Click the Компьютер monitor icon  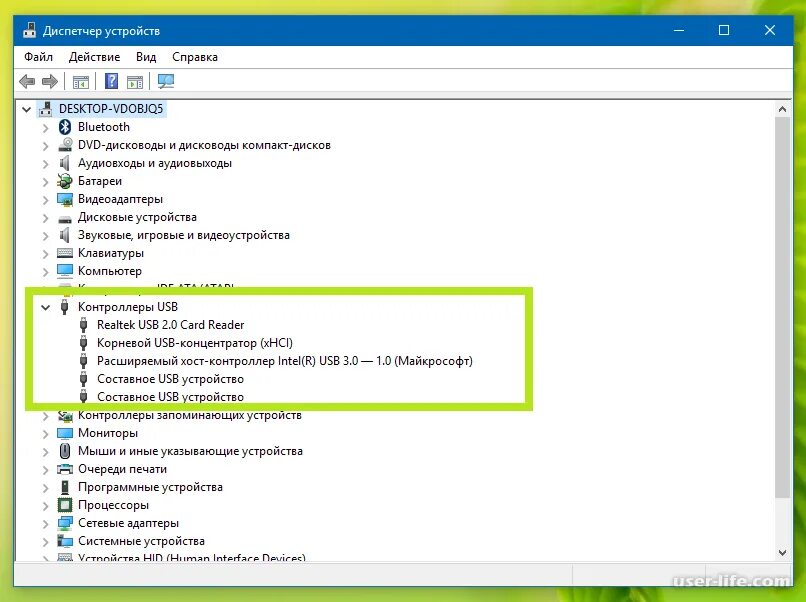pyautogui.click(x=65, y=270)
